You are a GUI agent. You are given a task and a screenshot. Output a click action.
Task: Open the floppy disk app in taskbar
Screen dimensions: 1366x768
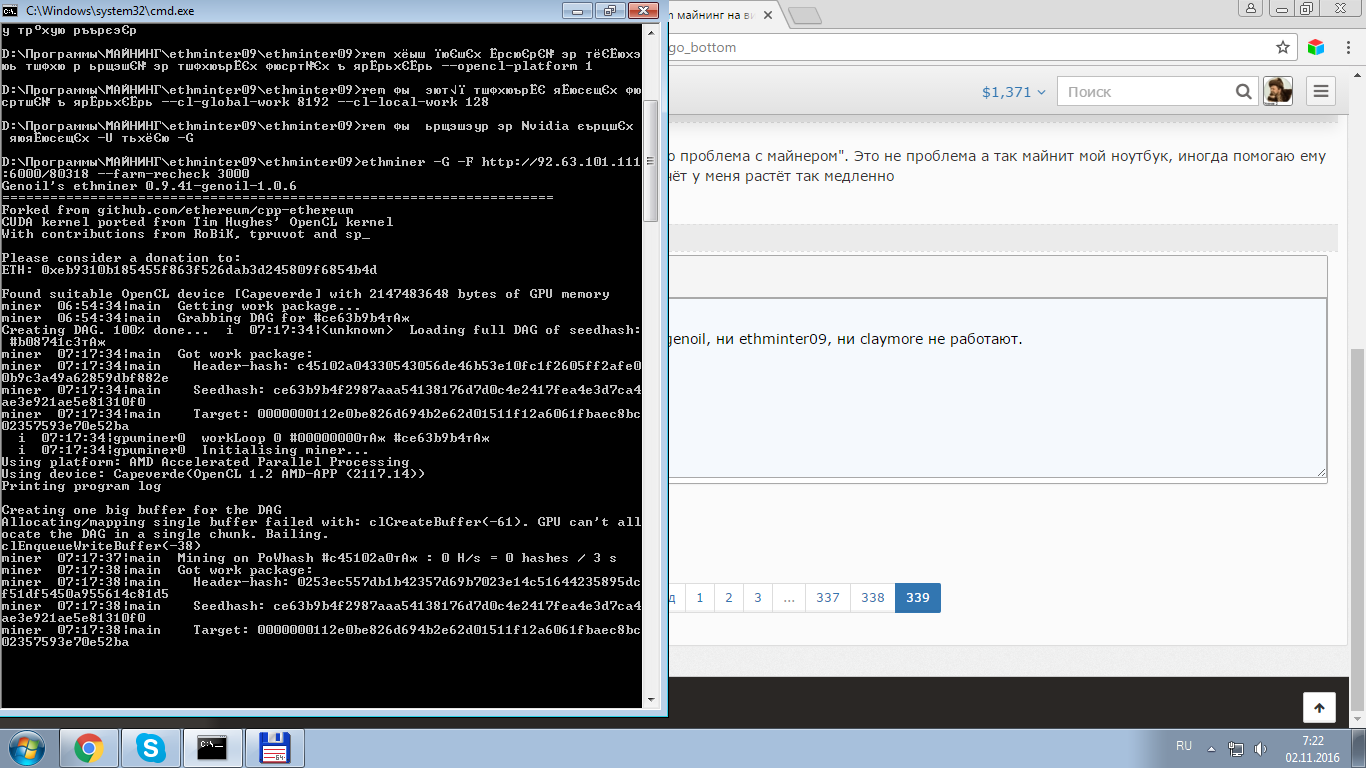pos(274,748)
